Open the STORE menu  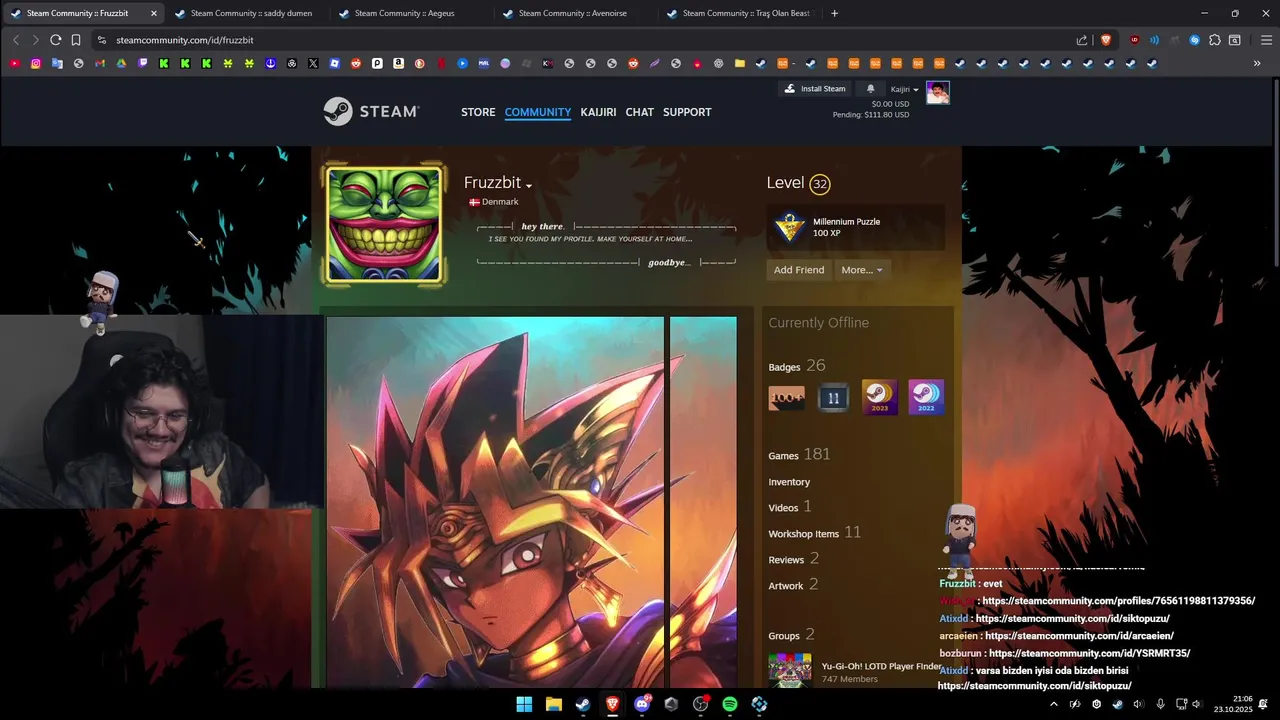478,112
